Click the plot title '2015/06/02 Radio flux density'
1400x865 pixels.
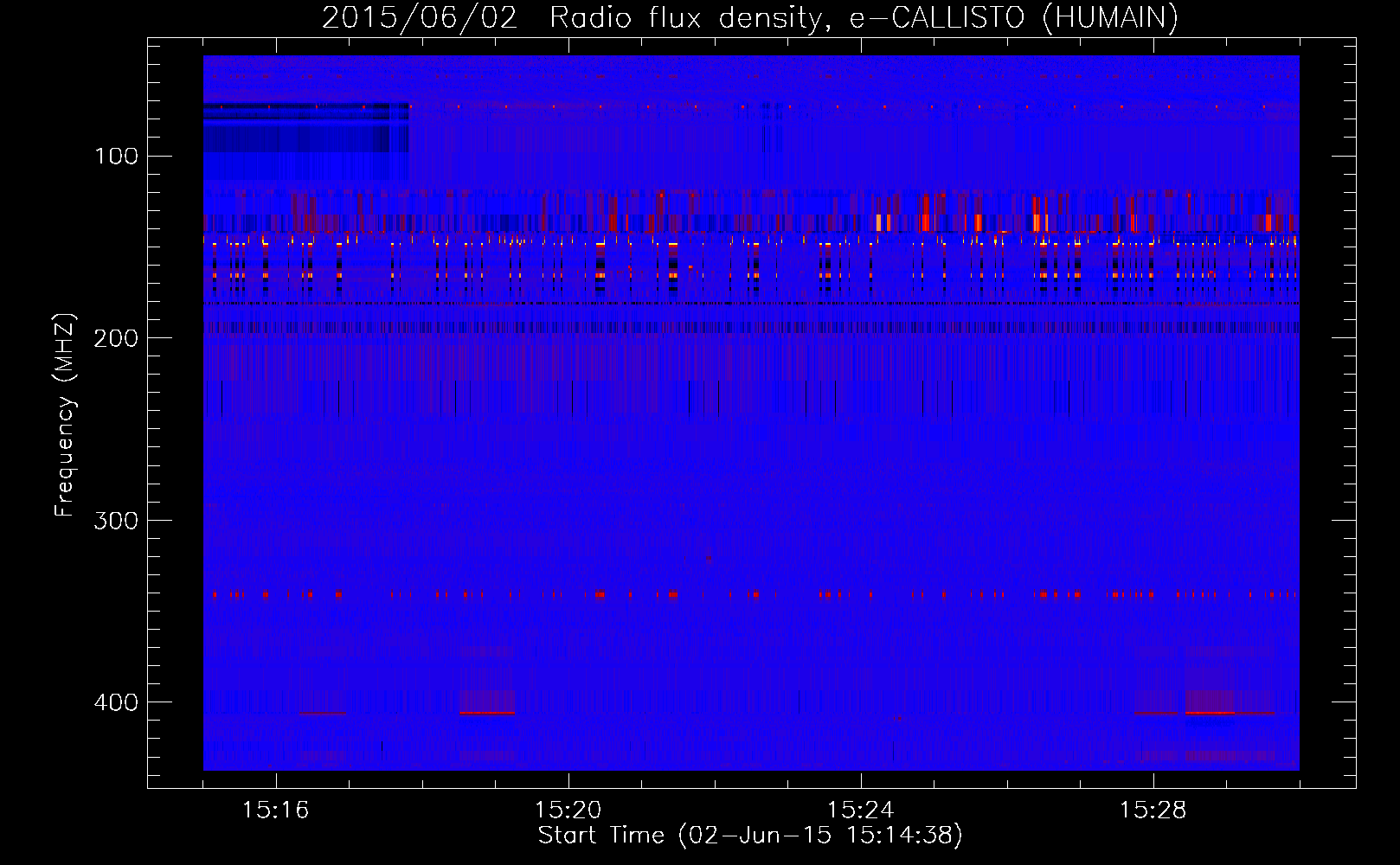(749, 17)
